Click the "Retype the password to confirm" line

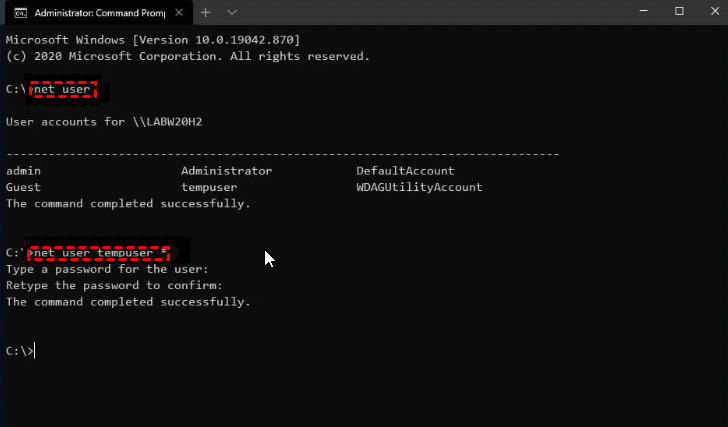tap(112, 285)
